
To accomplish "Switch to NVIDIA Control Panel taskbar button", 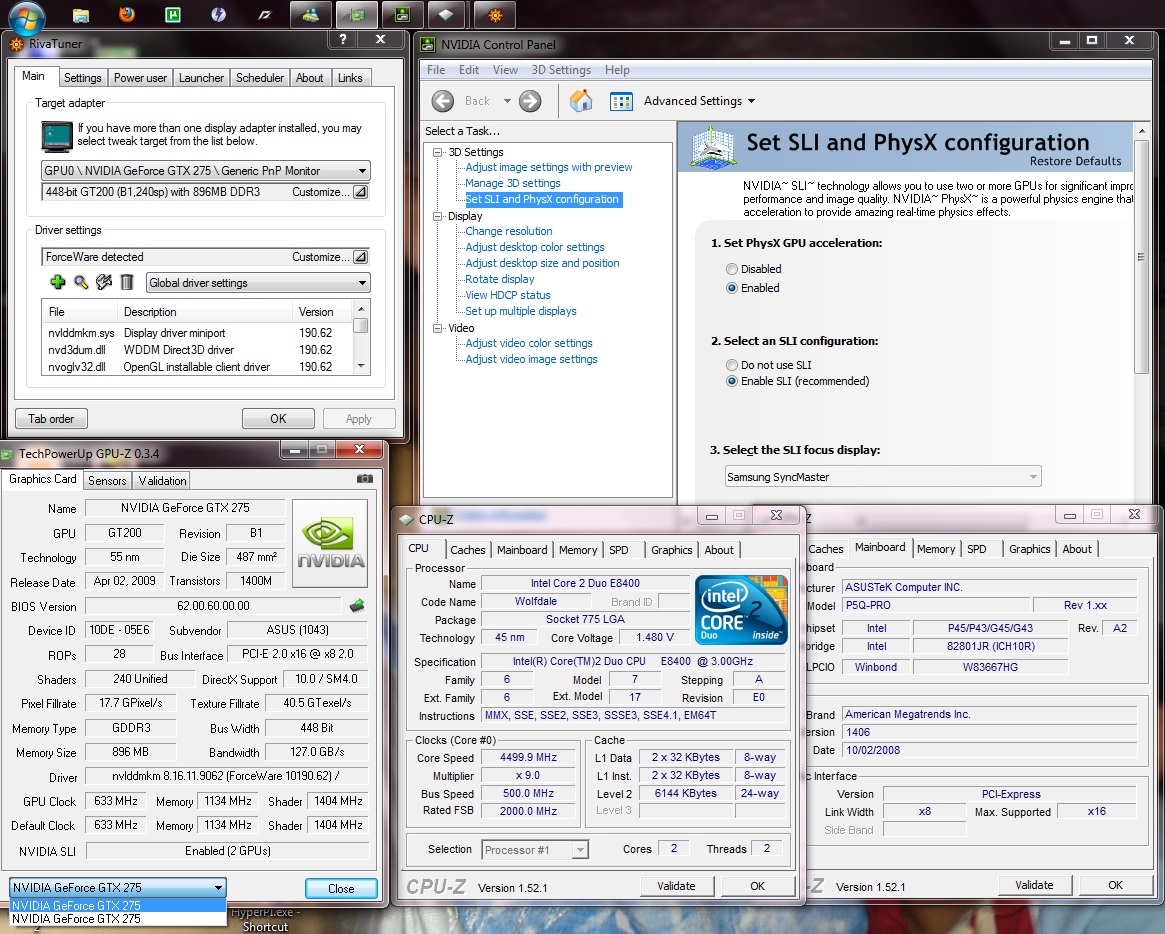I will pos(403,14).
